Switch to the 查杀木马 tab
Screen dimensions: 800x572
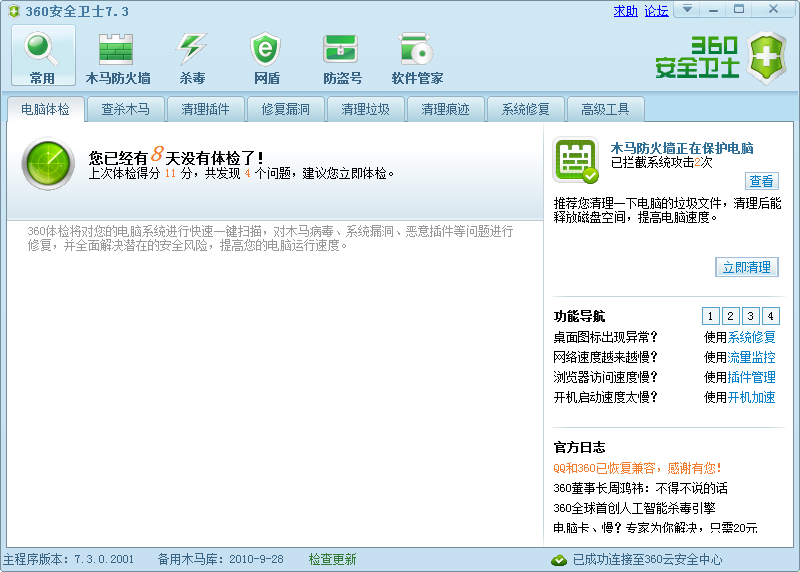(x=126, y=109)
